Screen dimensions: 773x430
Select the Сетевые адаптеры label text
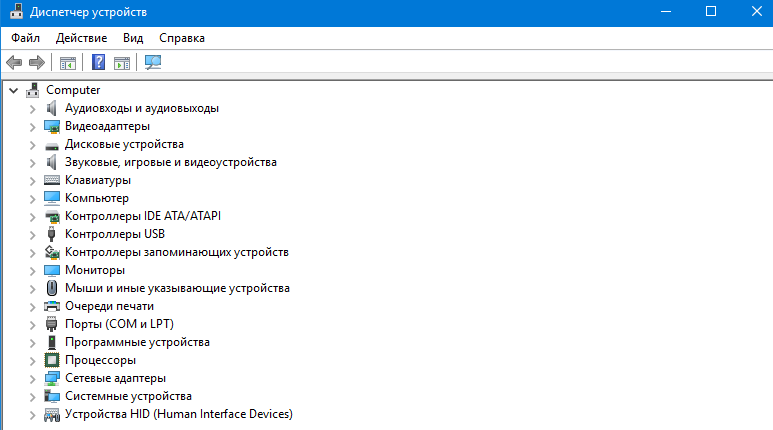[x=115, y=378]
